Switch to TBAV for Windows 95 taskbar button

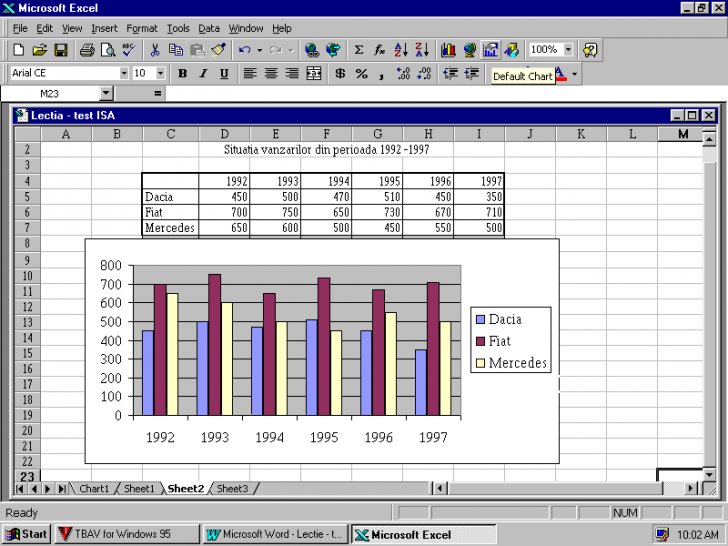pos(127,534)
